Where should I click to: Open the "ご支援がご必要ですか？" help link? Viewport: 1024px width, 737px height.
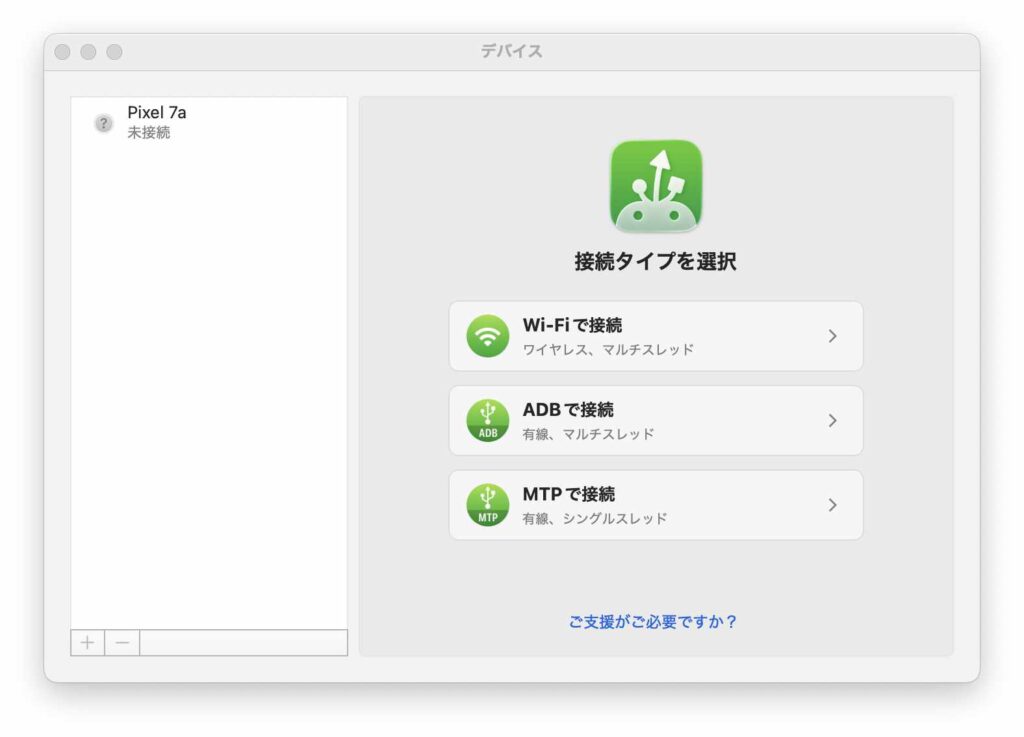[653, 622]
